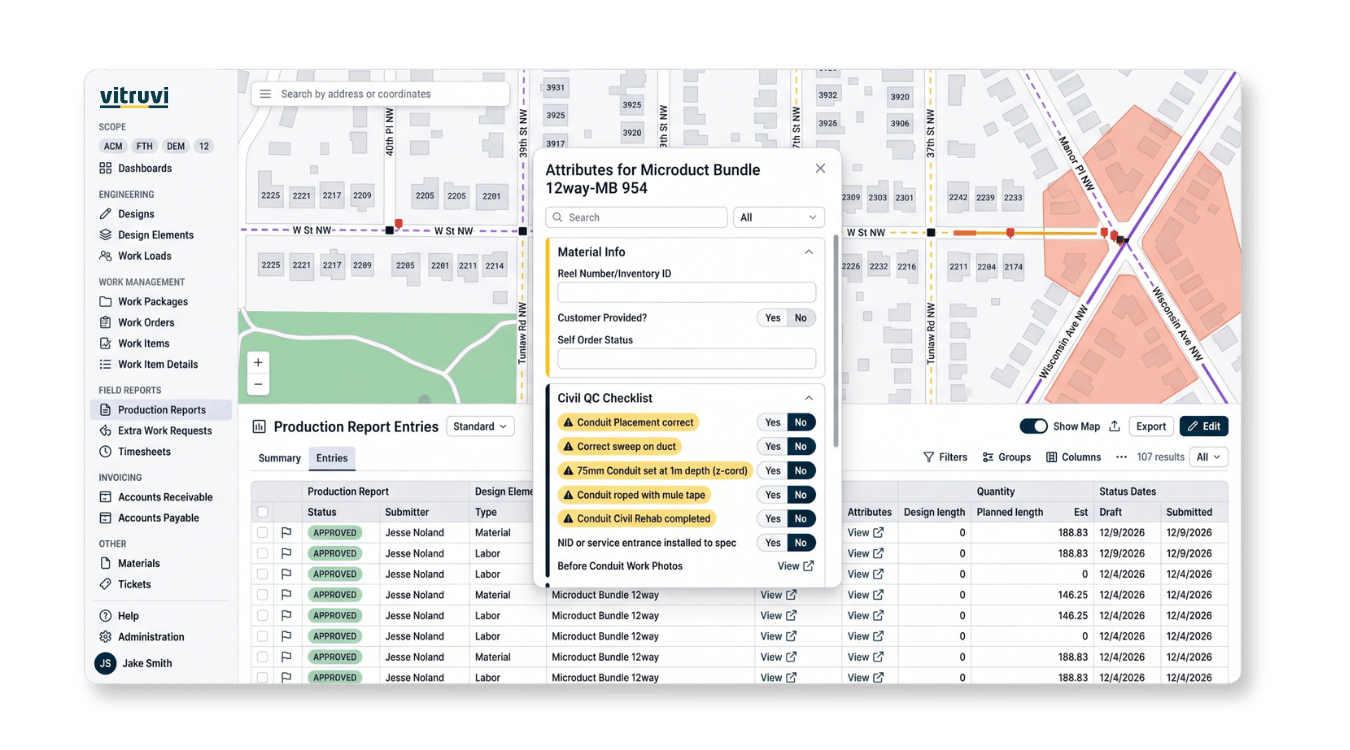Image resolution: width=1350 pixels, height=750 pixels.
Task: Click the share upload icon beside Export
Action: point(1115,426)
